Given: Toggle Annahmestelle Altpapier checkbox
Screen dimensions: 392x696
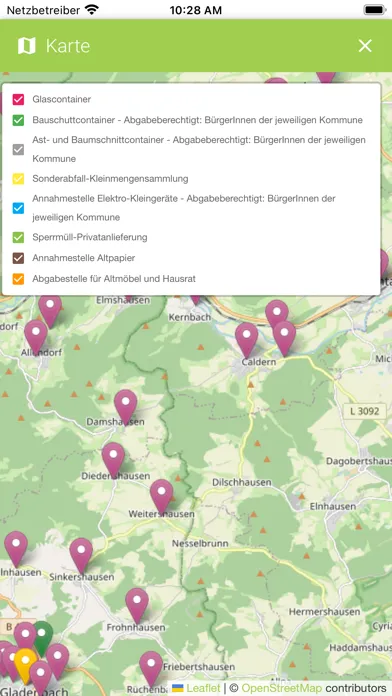Looking at the screenshot, I should point(18,258).
